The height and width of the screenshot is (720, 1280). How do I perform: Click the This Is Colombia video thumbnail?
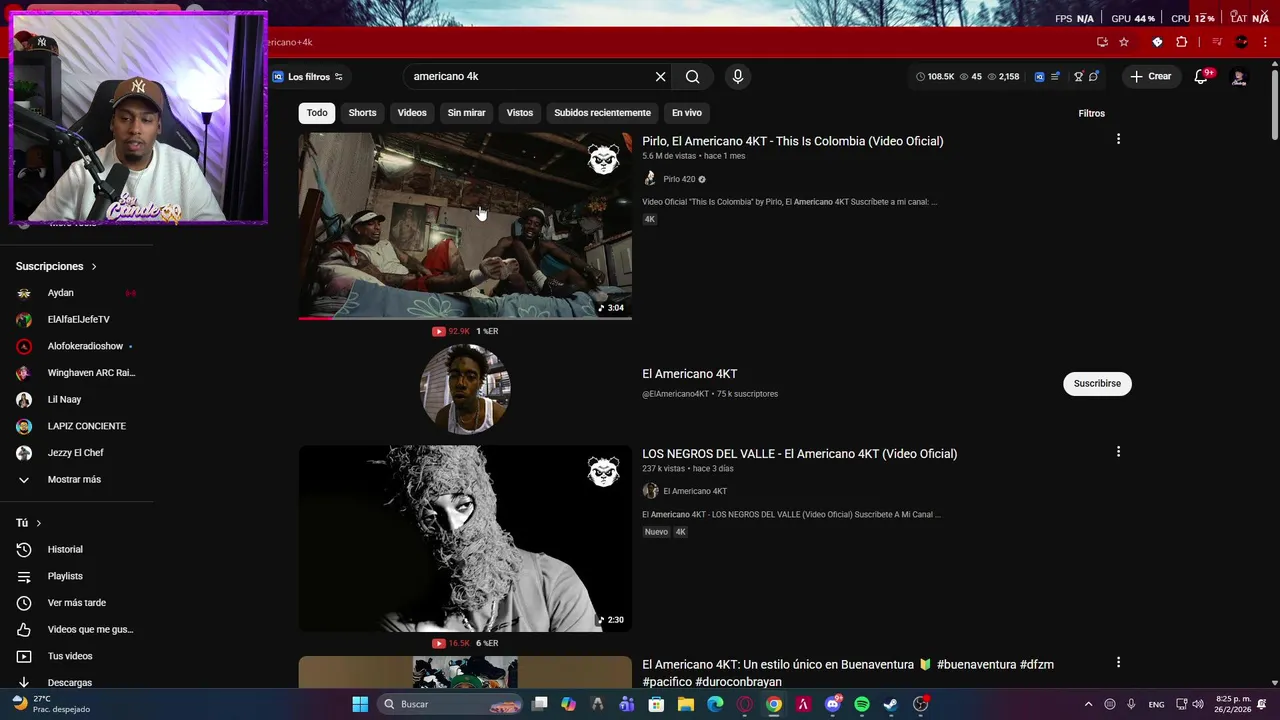(465, 225)
